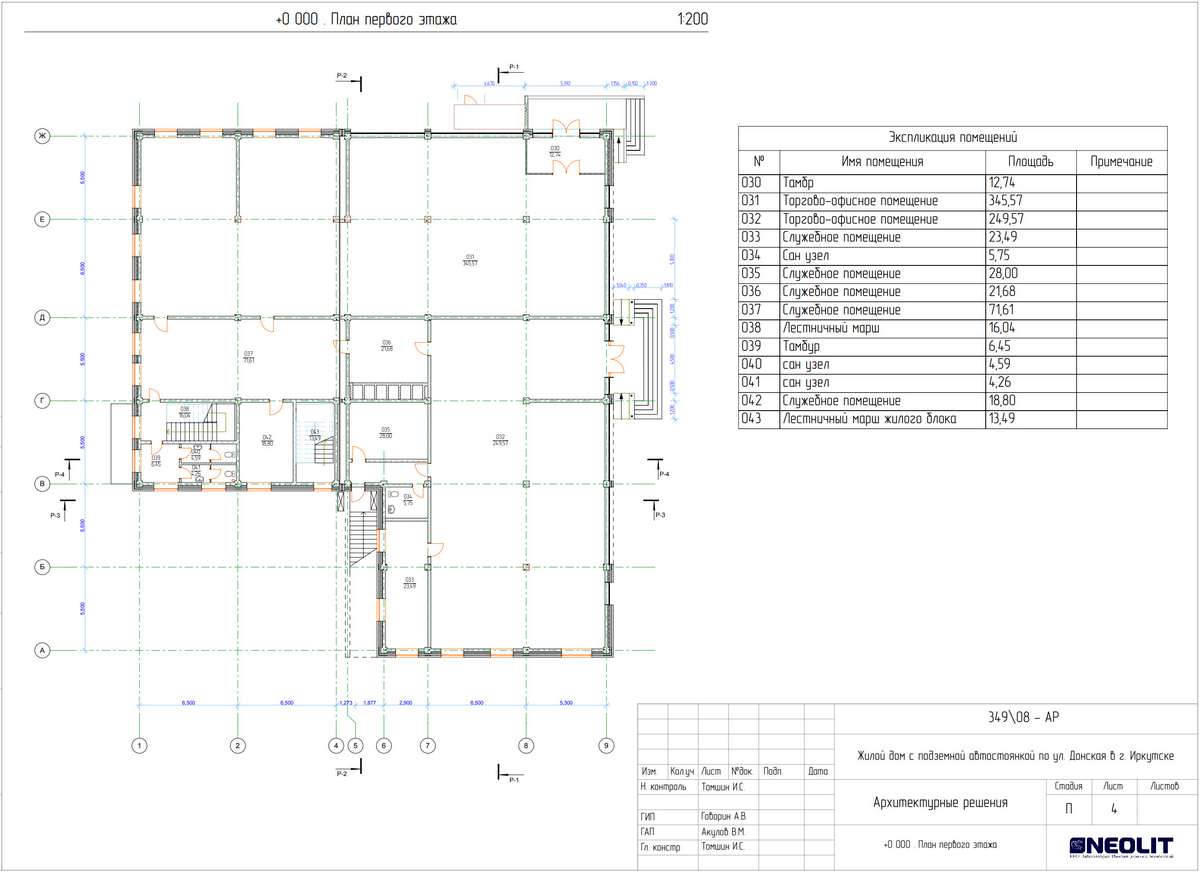
Task: Click 'Томшин И.С.' in Гл. констр row
Action: pyautogui.click(x=724, y=846)
